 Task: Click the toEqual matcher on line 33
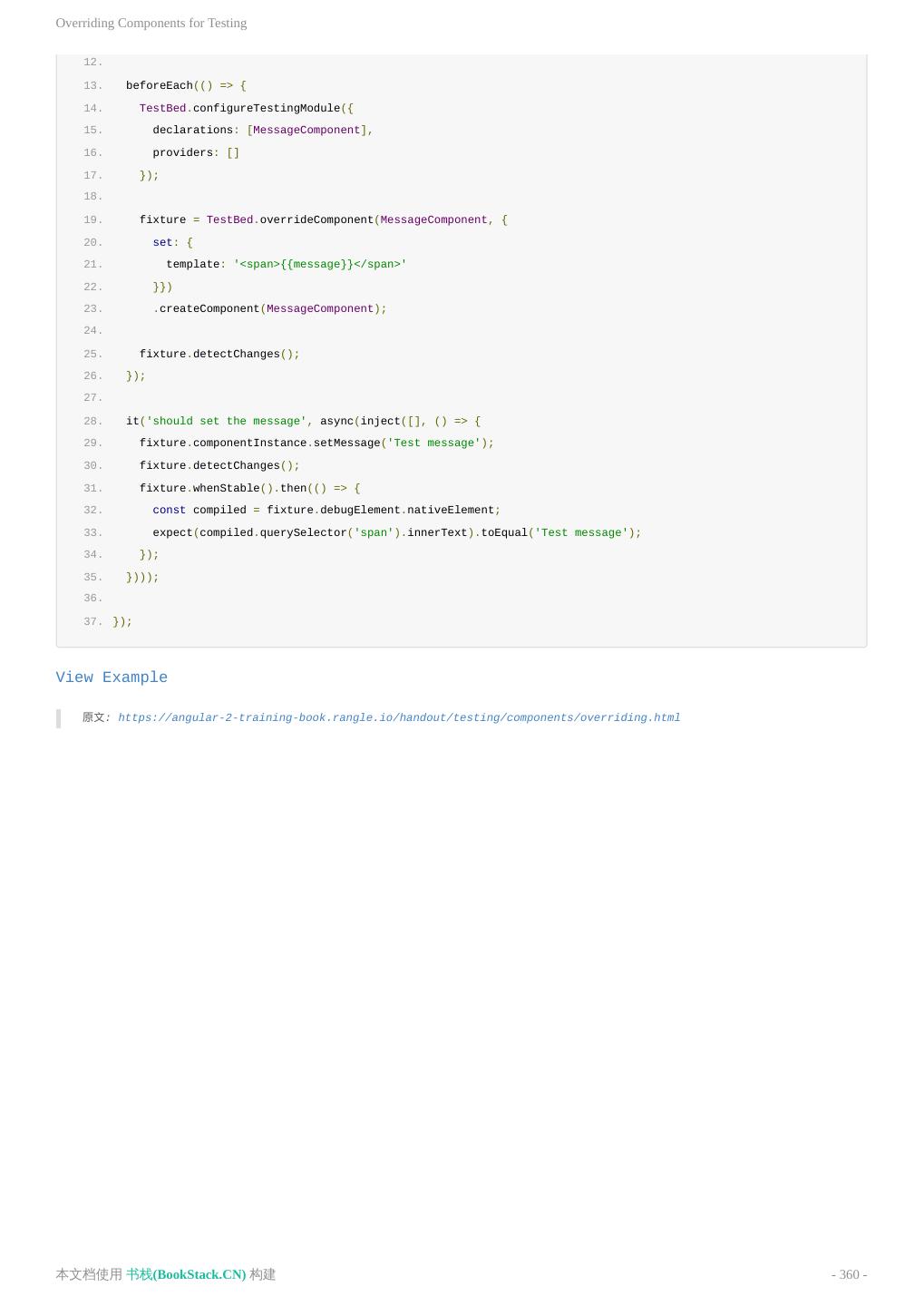point(504,532)
